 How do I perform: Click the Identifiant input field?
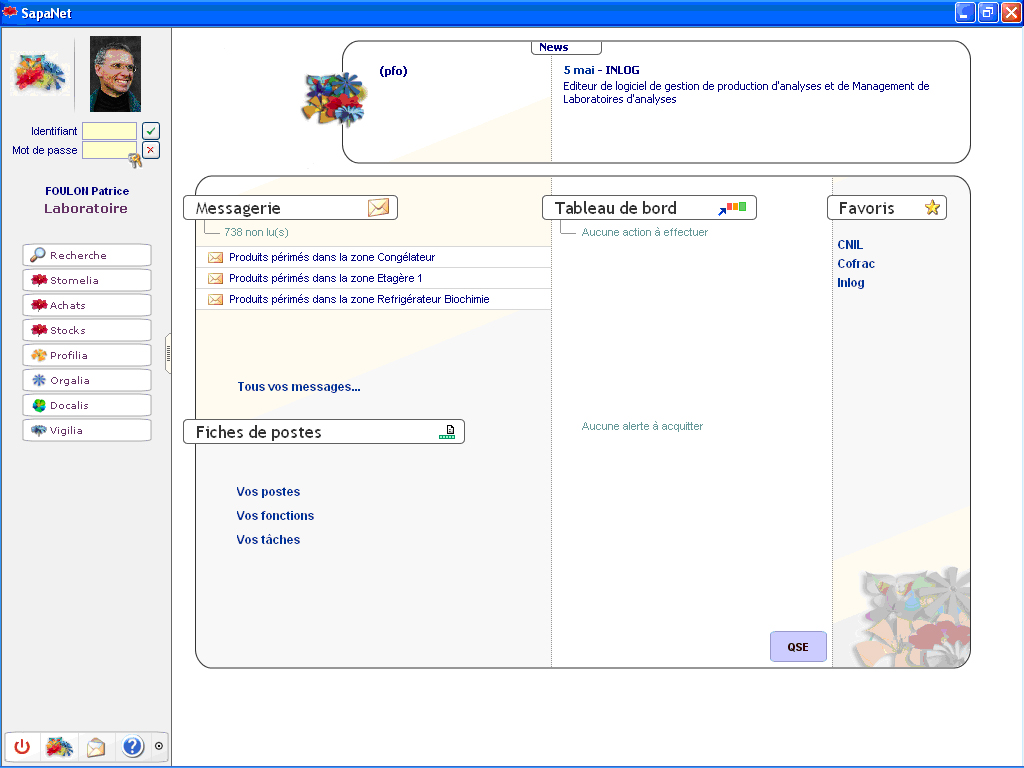109,131
